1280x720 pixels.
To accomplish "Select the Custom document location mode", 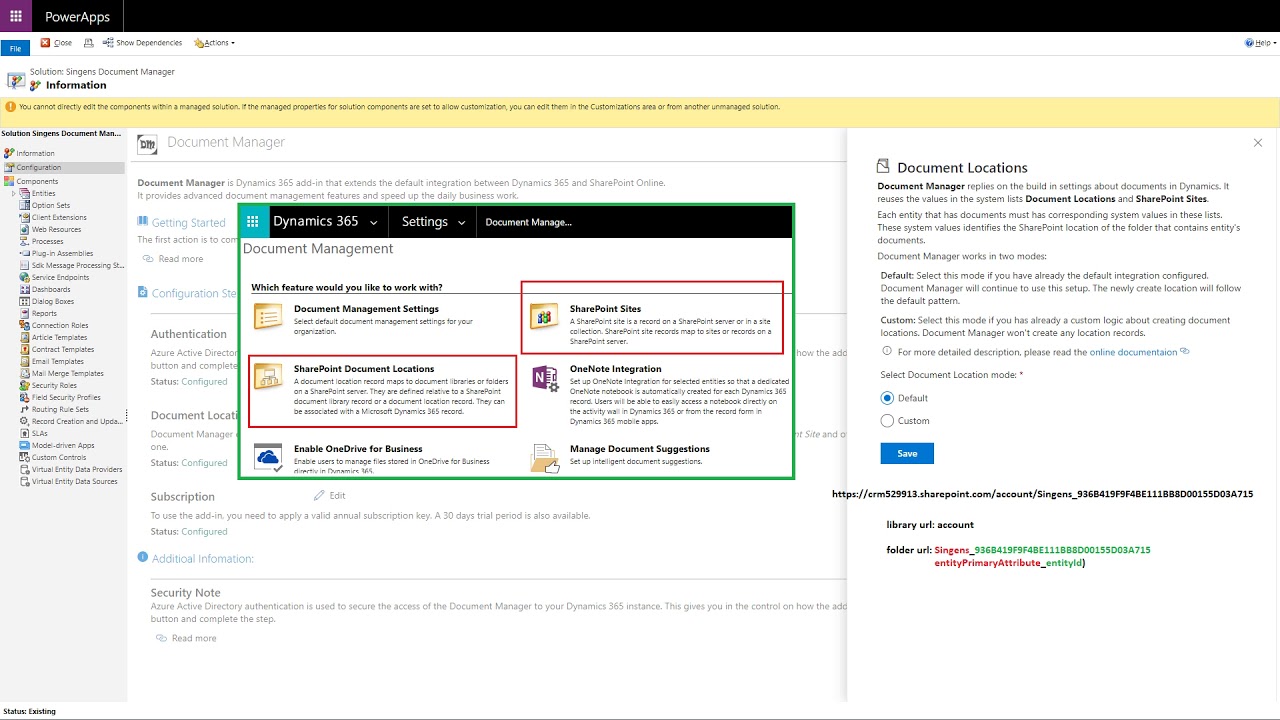I will click(887, 421).
